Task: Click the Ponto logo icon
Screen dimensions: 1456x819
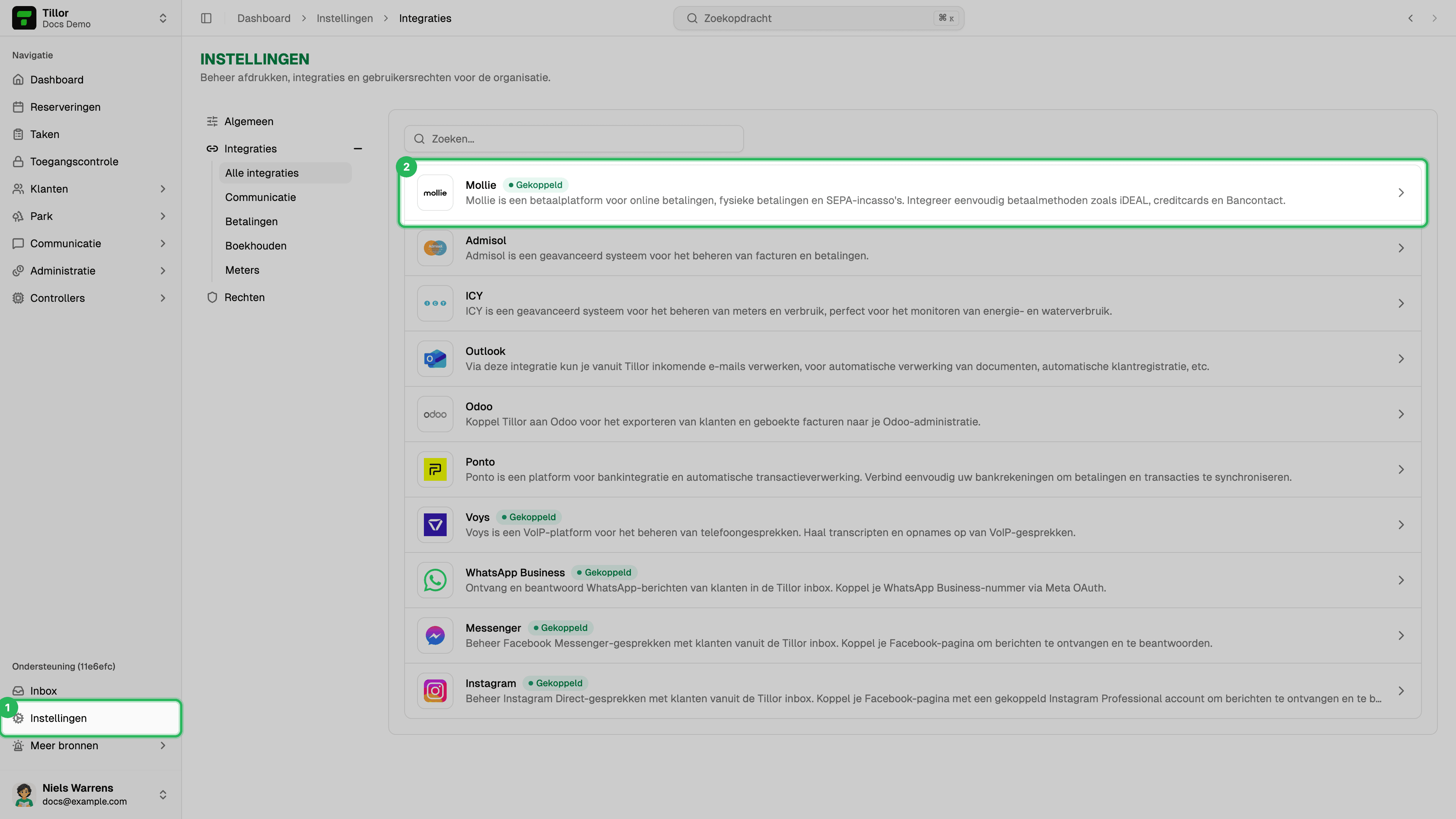Action: 435,470
